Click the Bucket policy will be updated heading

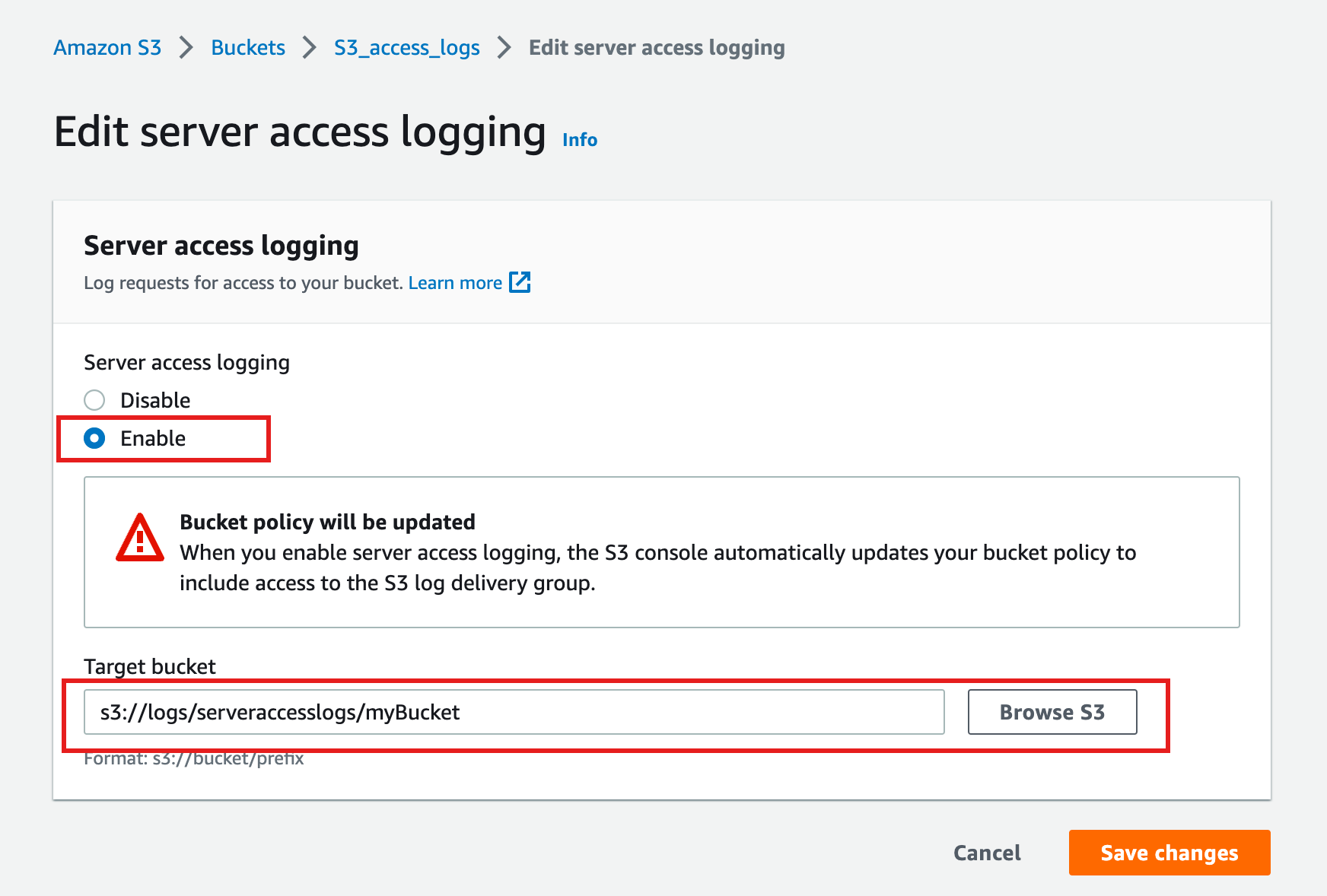(x=327, y=522)
